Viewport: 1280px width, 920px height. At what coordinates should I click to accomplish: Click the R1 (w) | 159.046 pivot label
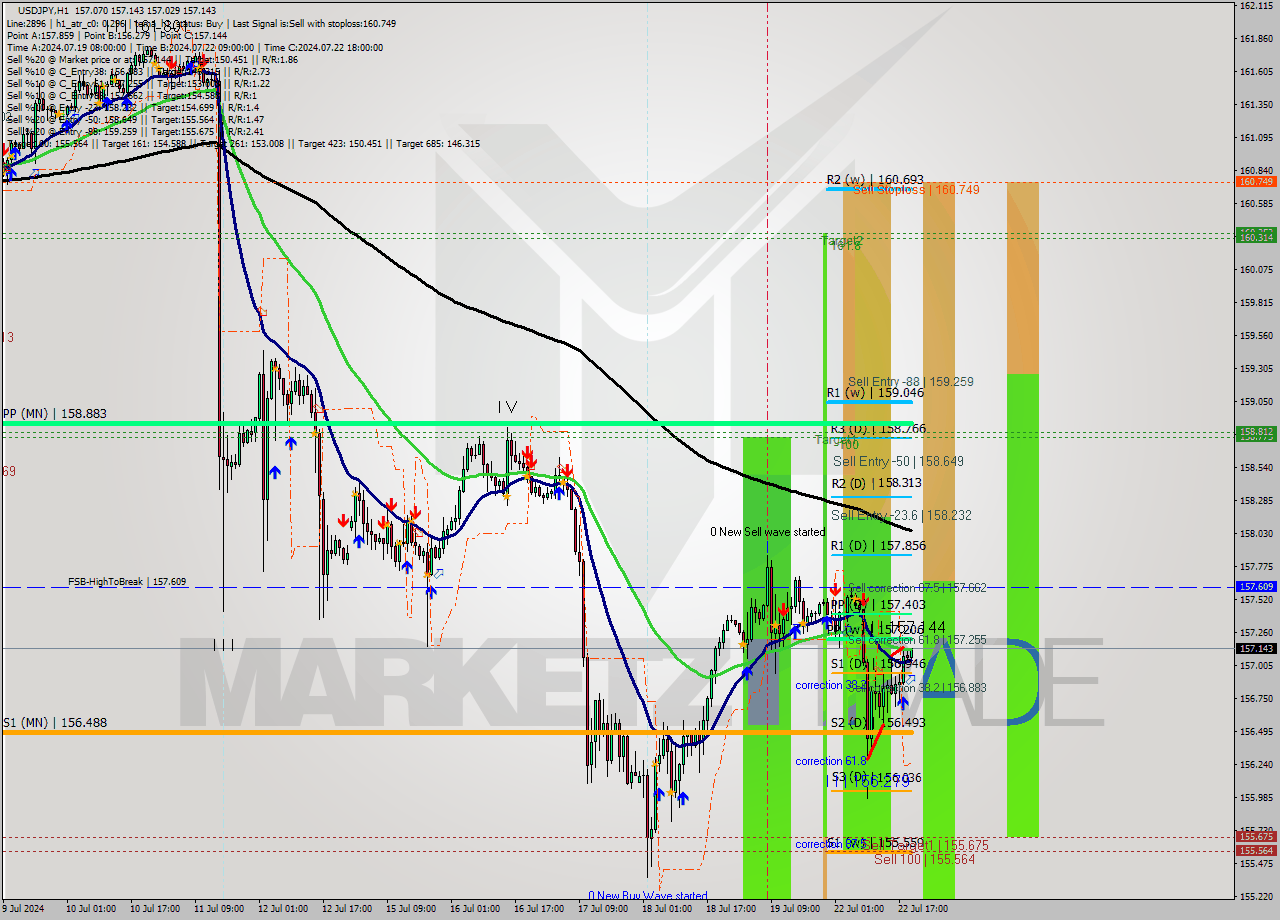coord(875,393)
